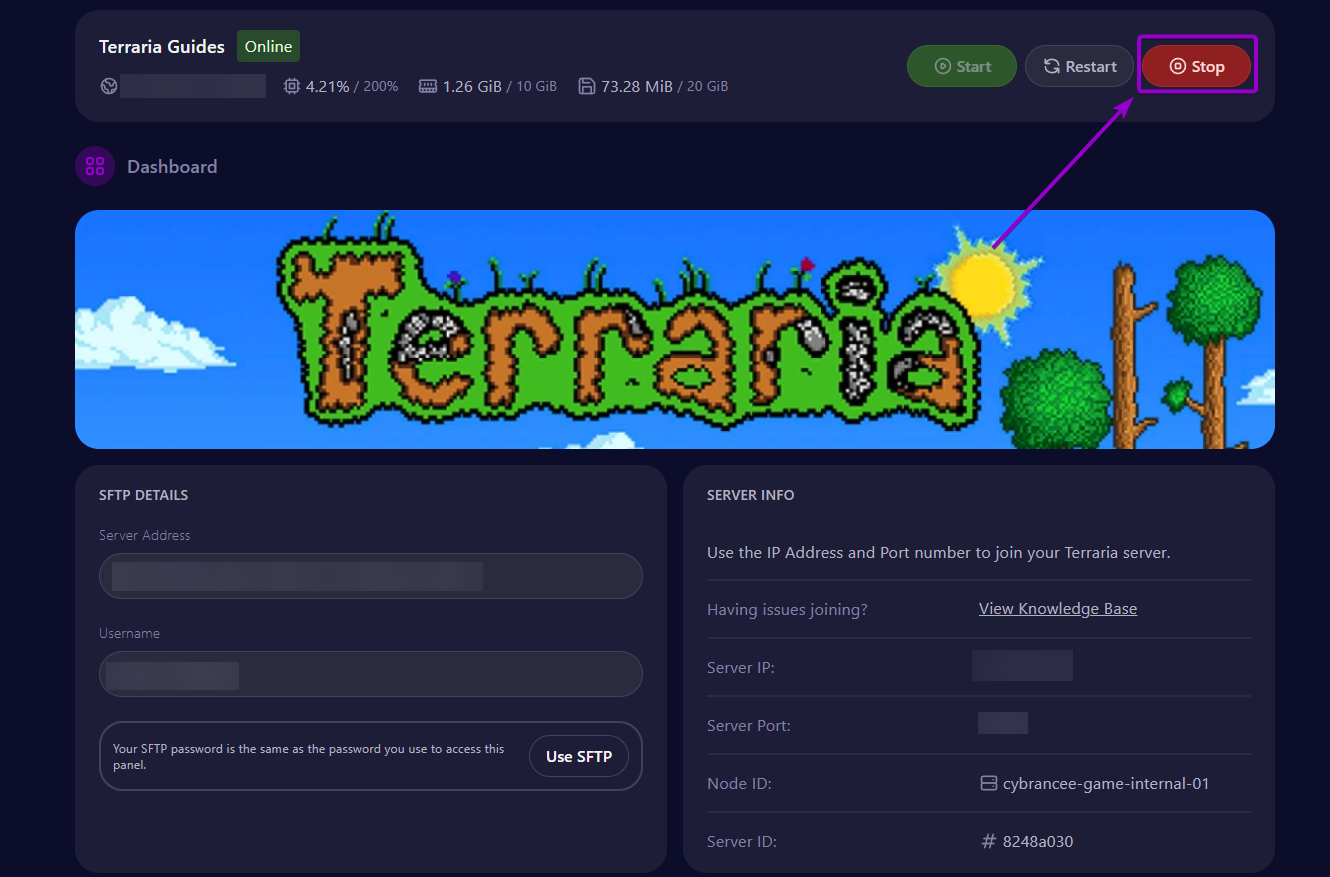Click the purple Dashboard grid icon
1330x877 pixels.
[x=94, y=166]
